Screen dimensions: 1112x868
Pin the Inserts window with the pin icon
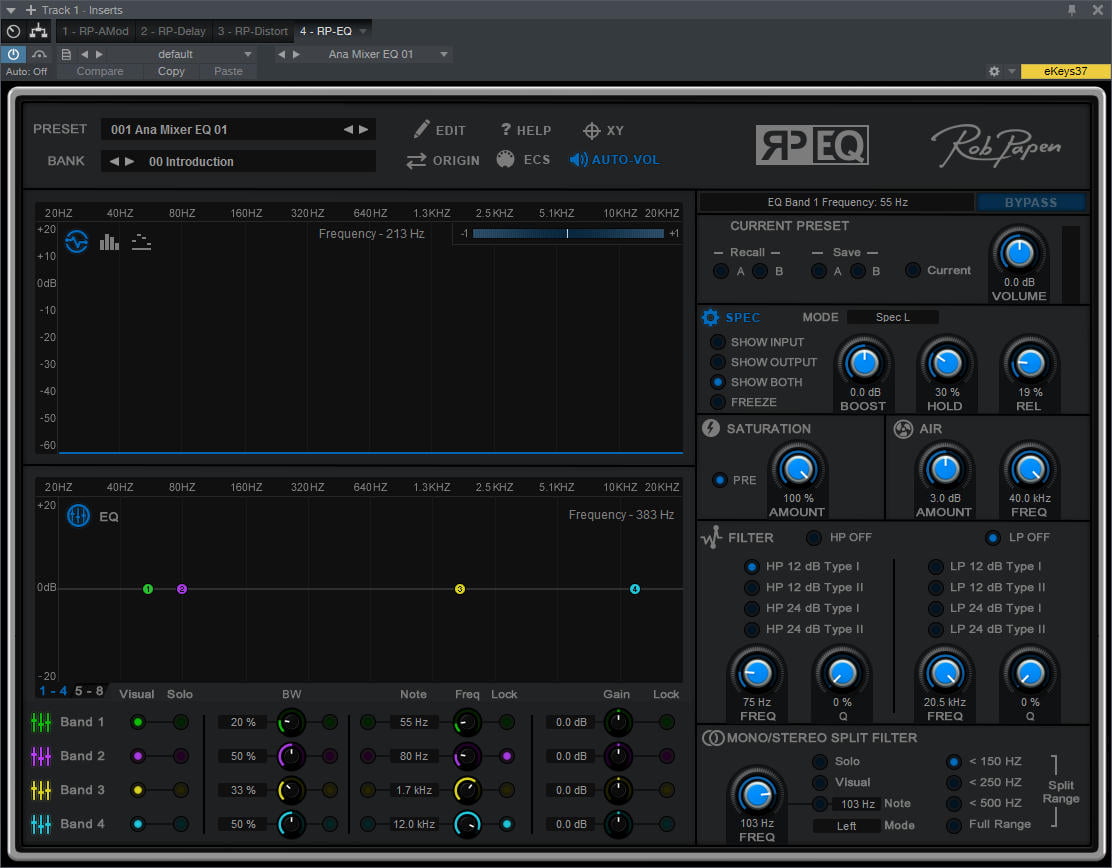coord(1072,10)
